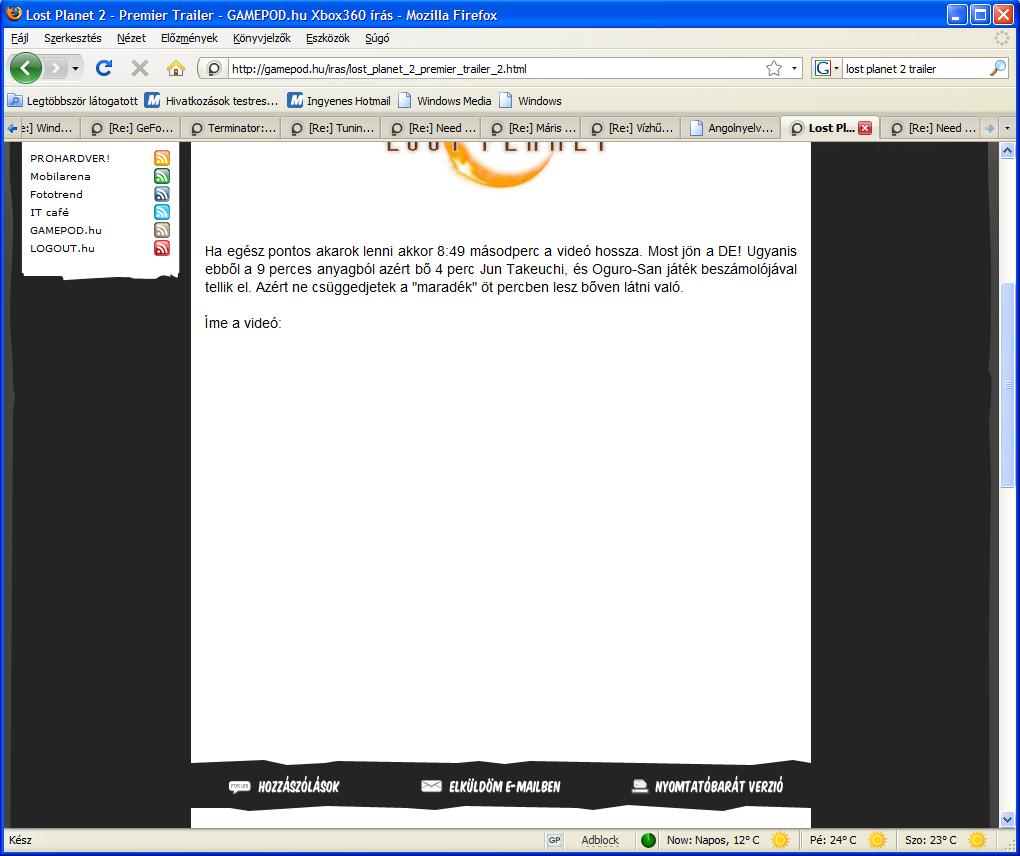Viewport: 1020px width, 856px height.
Task: Click ELKÜLDÖM E-MAILBEN button
Action: click(x=490, y=786)
